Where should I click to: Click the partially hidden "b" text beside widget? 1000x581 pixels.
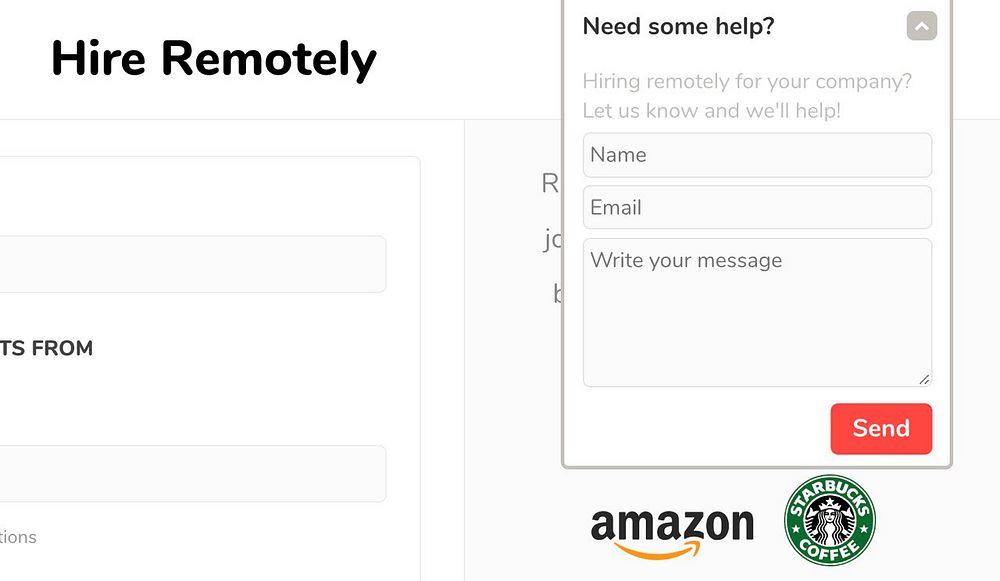click(x=557, y=294)
